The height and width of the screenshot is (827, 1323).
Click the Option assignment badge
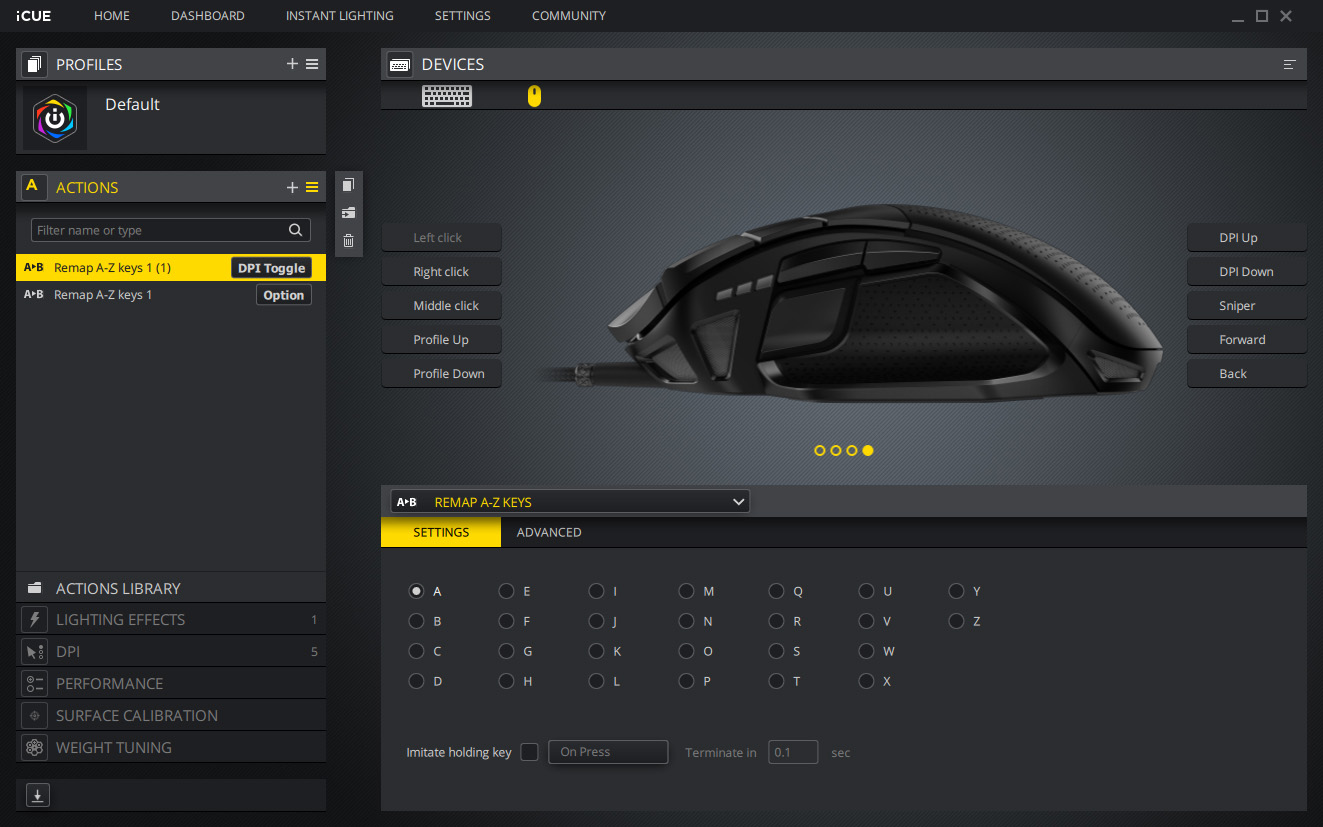coord(284,295)
